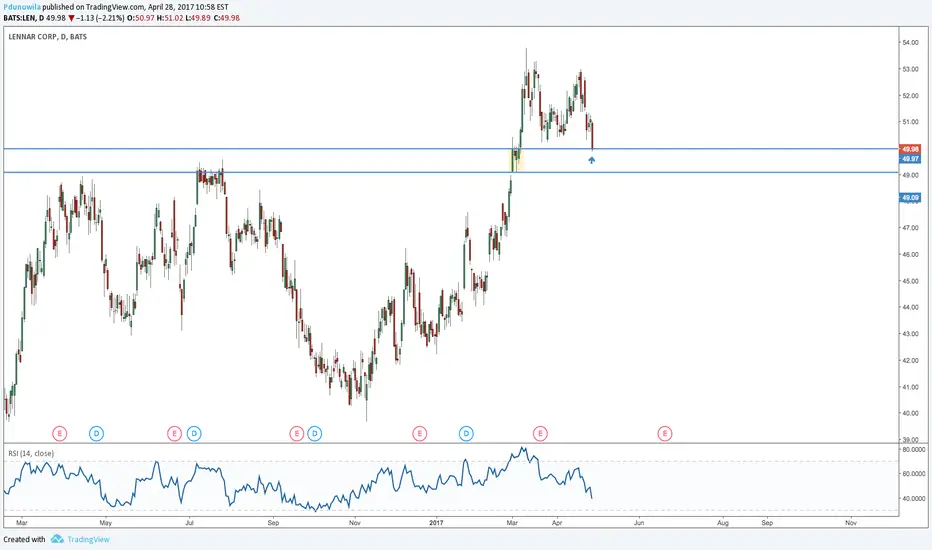Click the 'RSI (14, close)' indicator label
This screenshot has height=550, width=932.
(x=31, y=453)
